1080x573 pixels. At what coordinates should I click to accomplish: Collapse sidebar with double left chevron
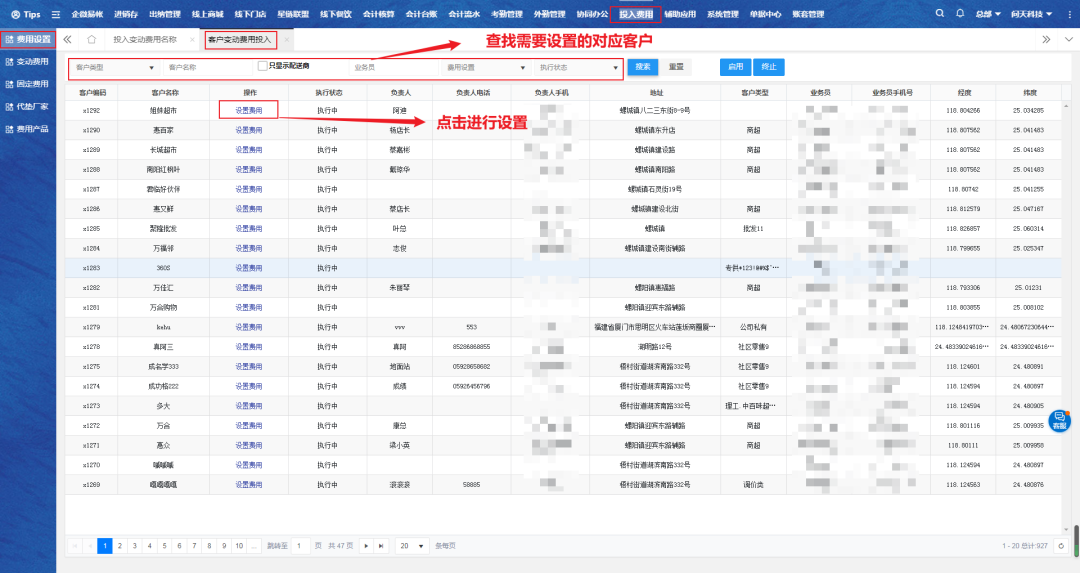coord(67,39)
